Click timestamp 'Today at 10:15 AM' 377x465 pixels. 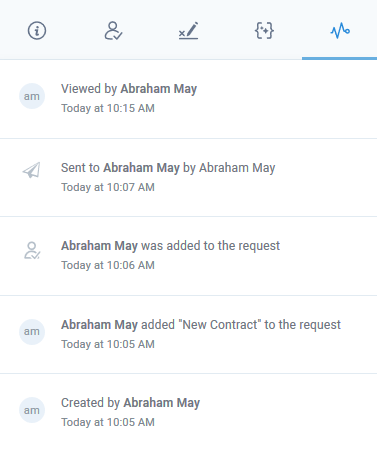click(108, 108)
